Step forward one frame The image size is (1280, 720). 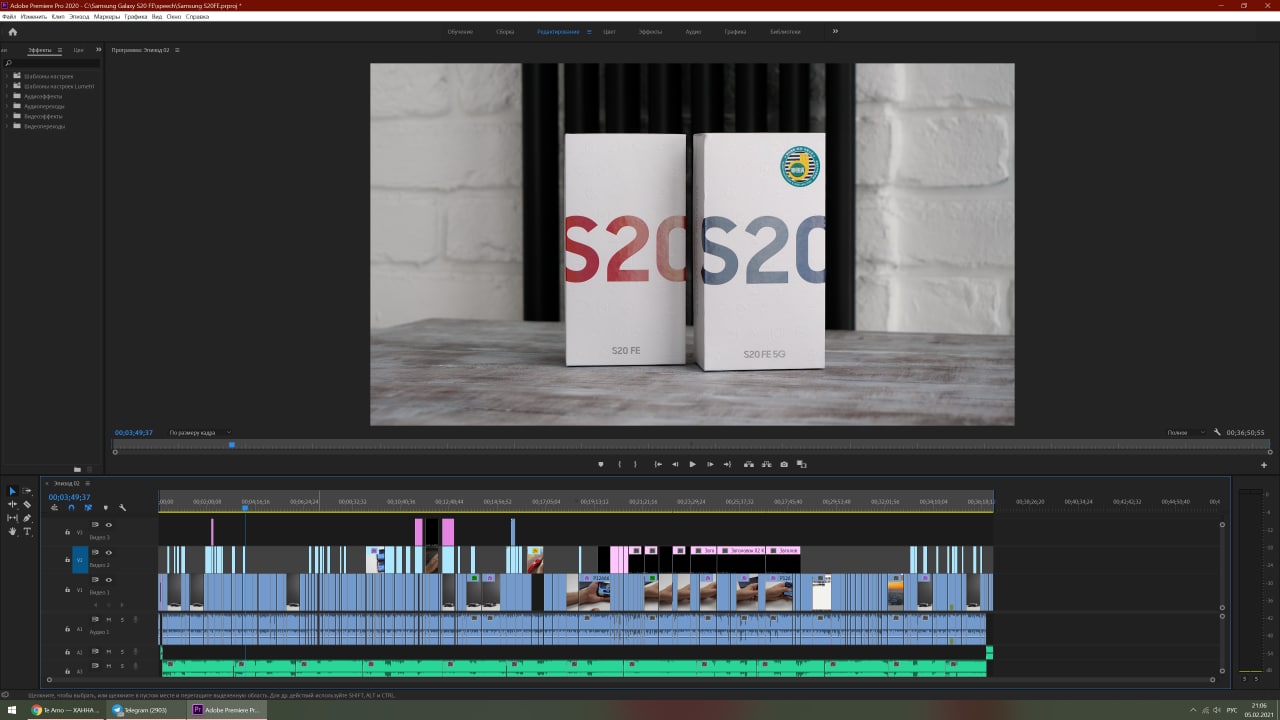[710, 464]
